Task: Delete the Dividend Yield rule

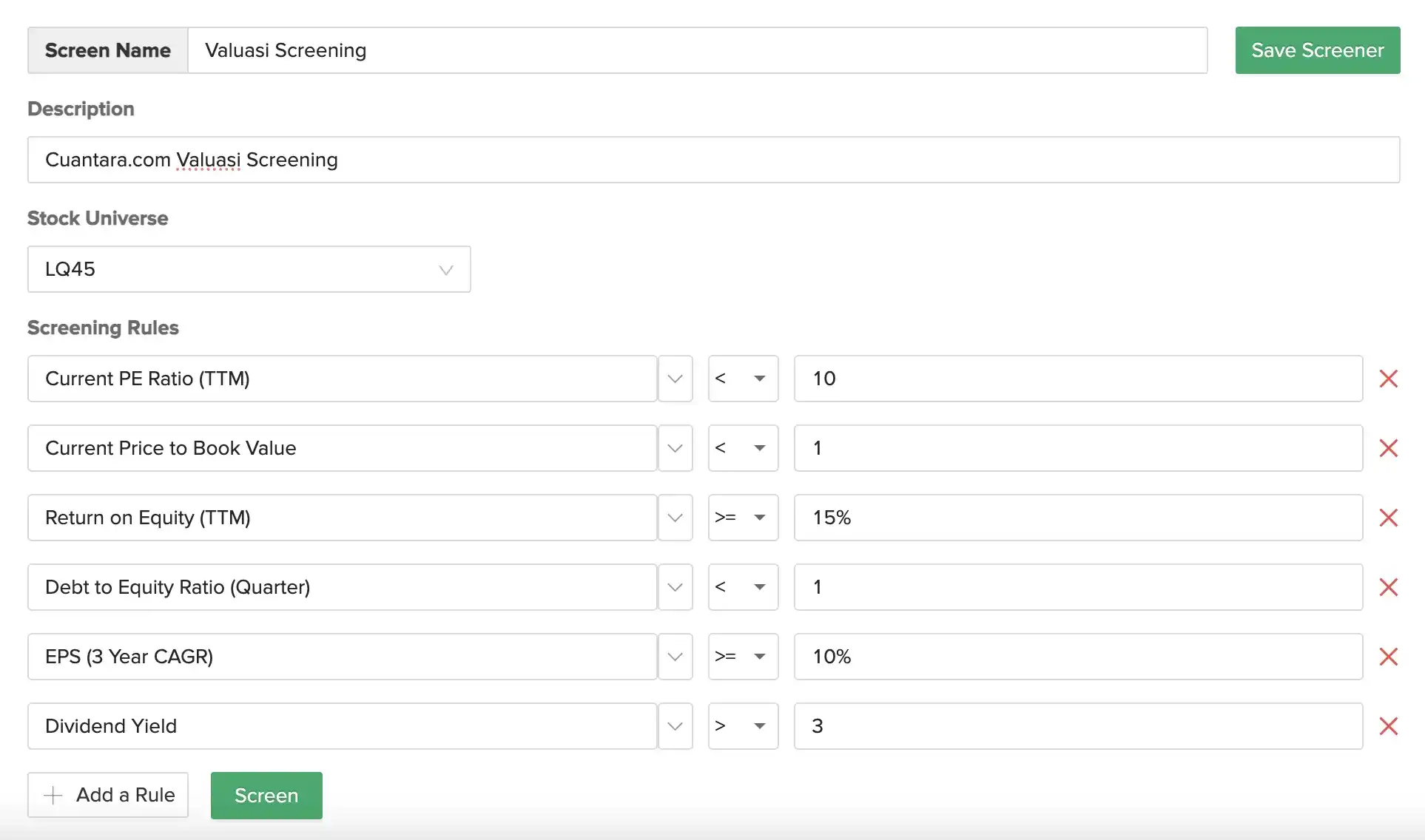Action: coord(1388,726)
